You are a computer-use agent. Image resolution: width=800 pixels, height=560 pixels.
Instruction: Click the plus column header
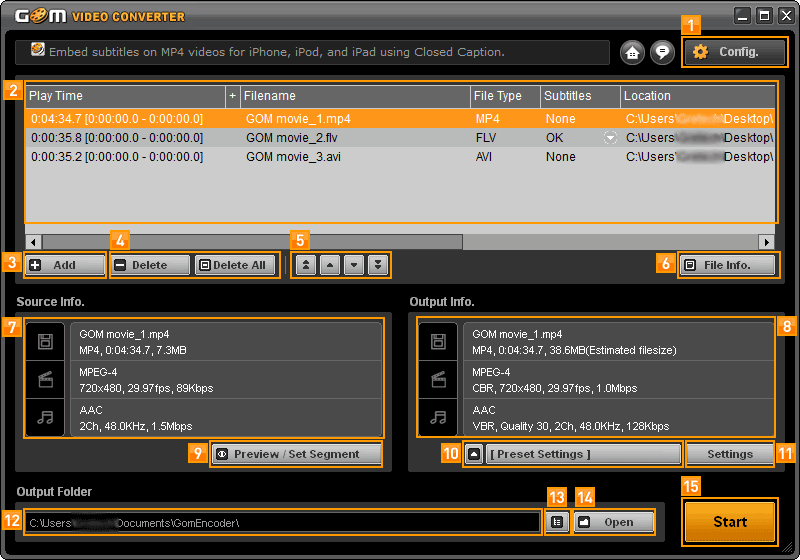pos(233,96)
